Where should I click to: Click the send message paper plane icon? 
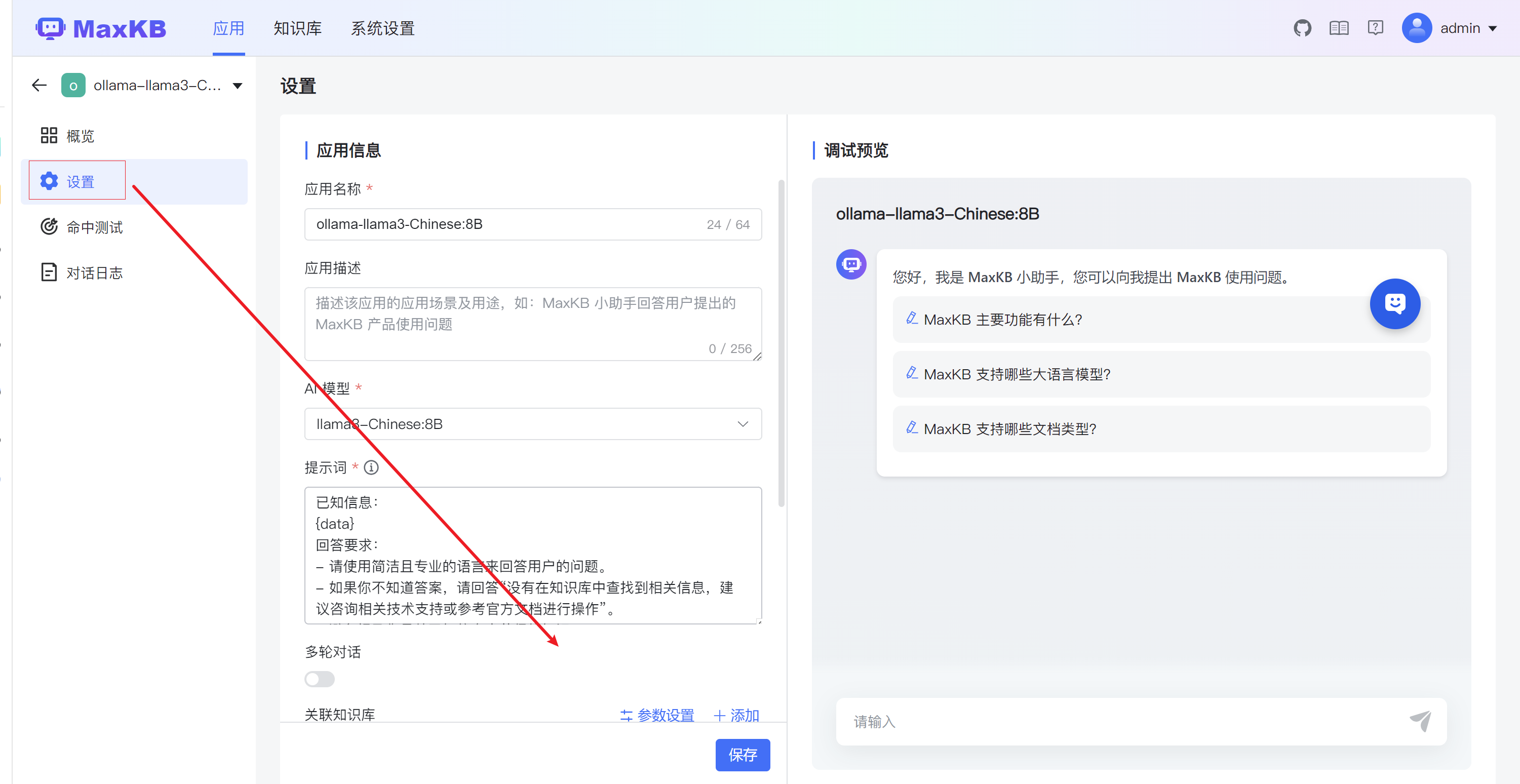click(x=1421, y=721)
